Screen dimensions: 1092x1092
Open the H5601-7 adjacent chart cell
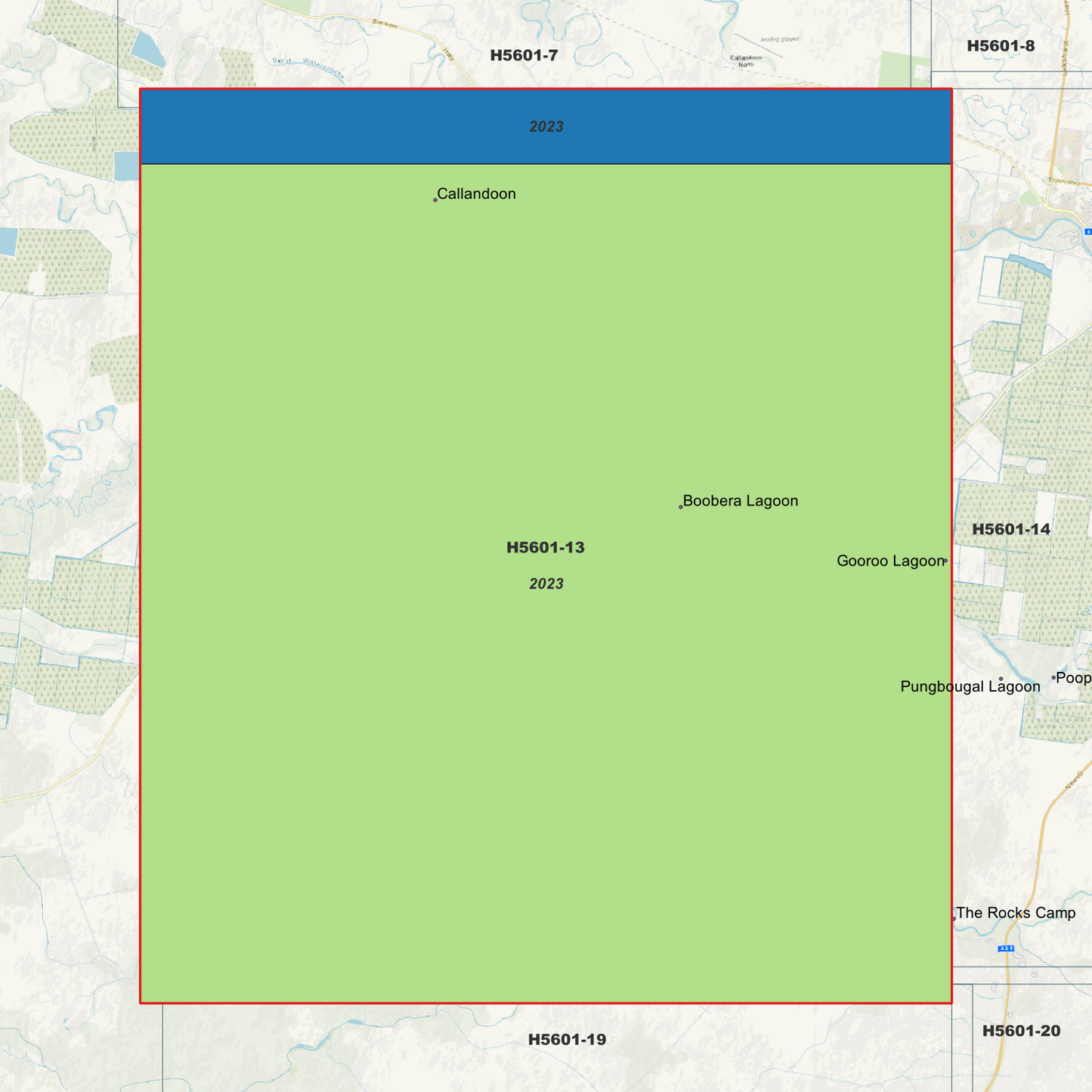pyautogui.click(x=524, y=54)
